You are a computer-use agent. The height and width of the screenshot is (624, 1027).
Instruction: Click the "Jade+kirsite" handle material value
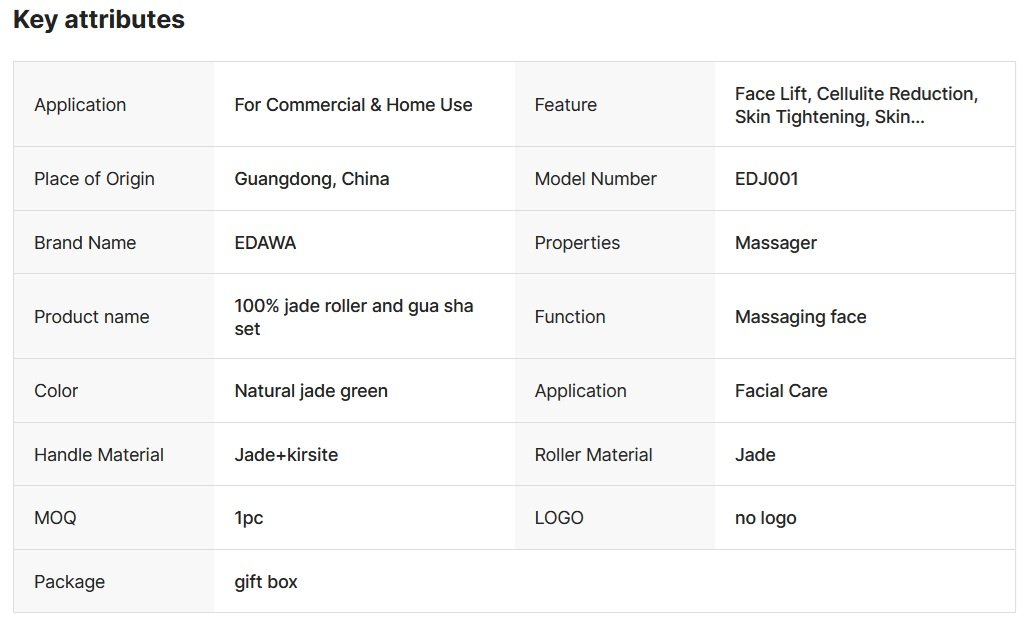(x=286, y=455)
